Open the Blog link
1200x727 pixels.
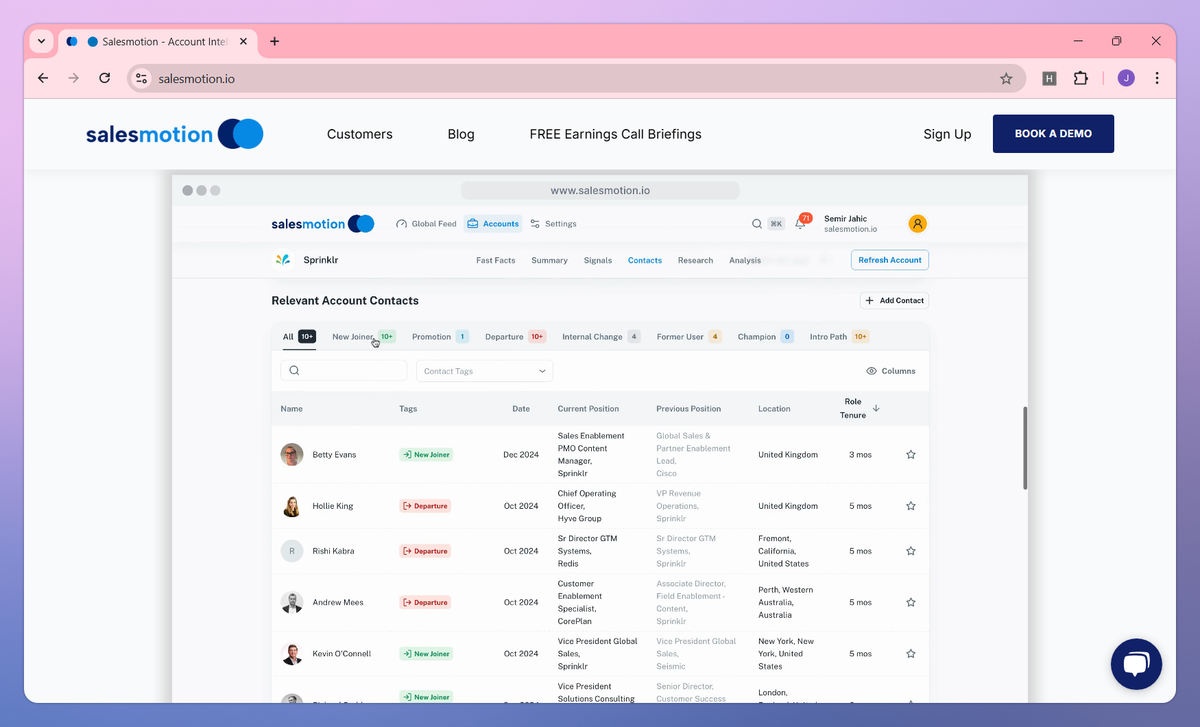point(461,134)
